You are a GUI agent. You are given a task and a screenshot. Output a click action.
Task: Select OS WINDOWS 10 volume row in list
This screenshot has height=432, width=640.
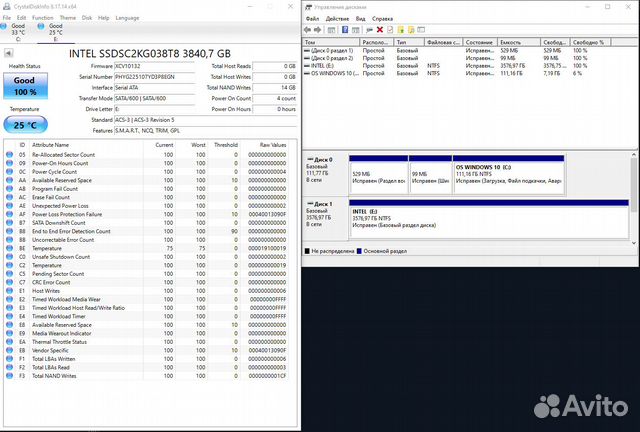[x=457, y=73]
